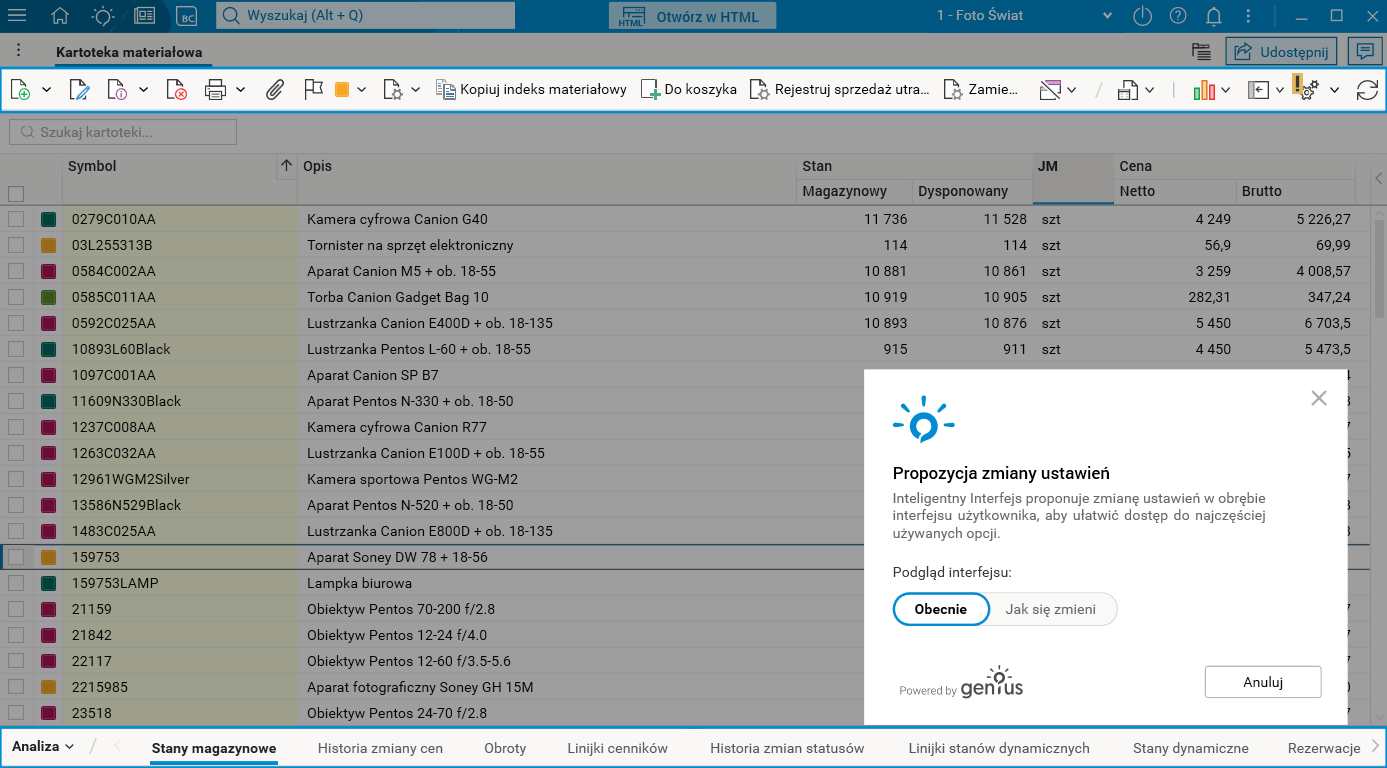Click the orange color marker in toolbar
Viewport: 1387px width, 768px height.
[x=341, y=90]
